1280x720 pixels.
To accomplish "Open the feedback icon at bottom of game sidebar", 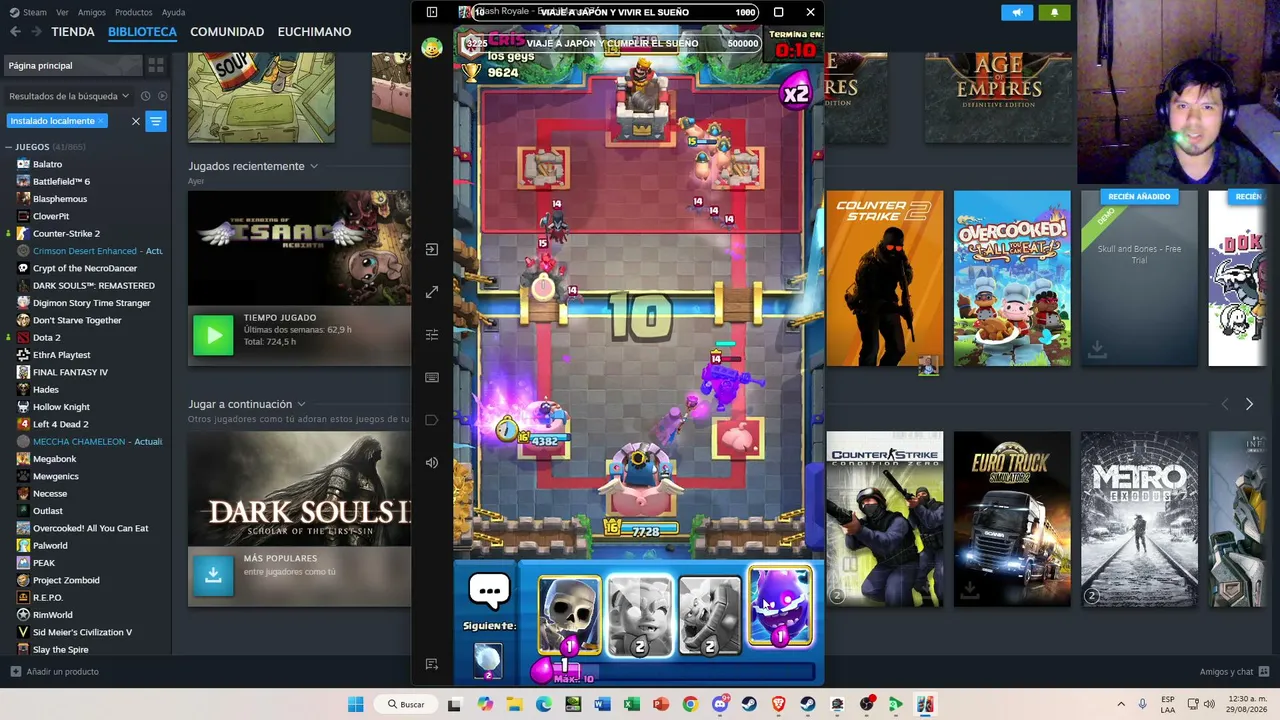I will (x=432, y=664).
